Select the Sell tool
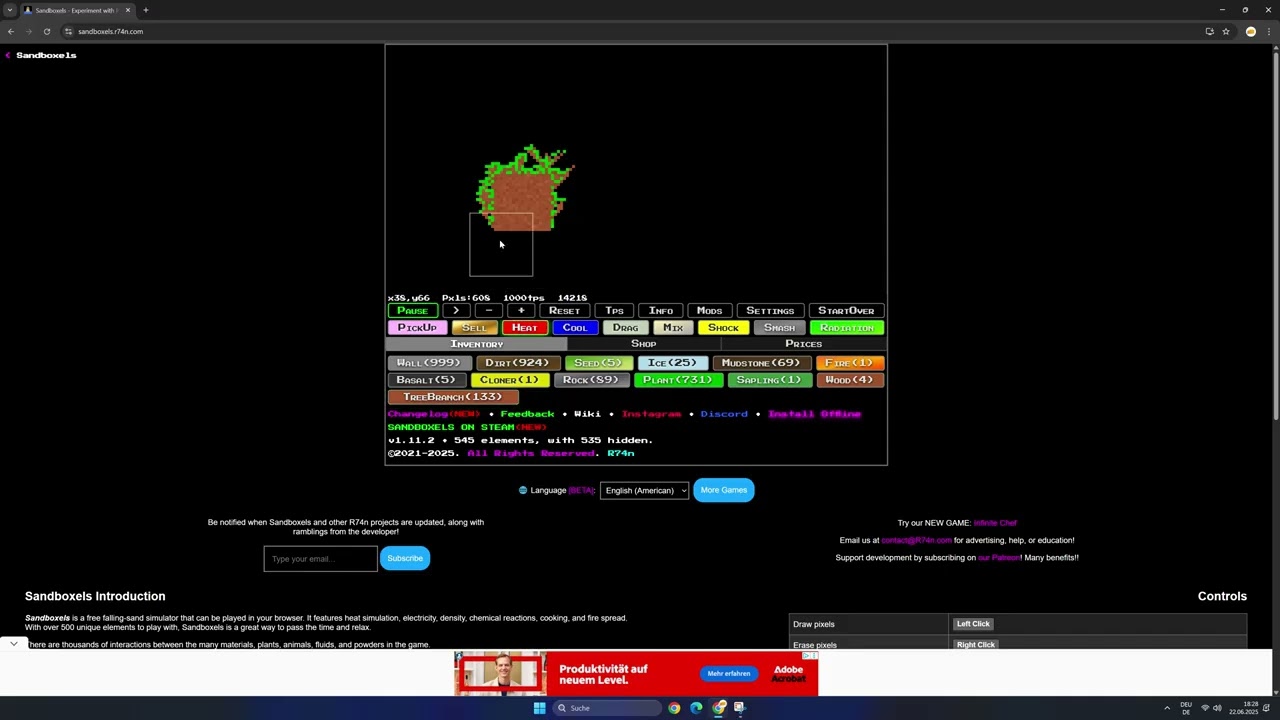Viewport: 1280px width, 720px height. click(x=474, y=328)
